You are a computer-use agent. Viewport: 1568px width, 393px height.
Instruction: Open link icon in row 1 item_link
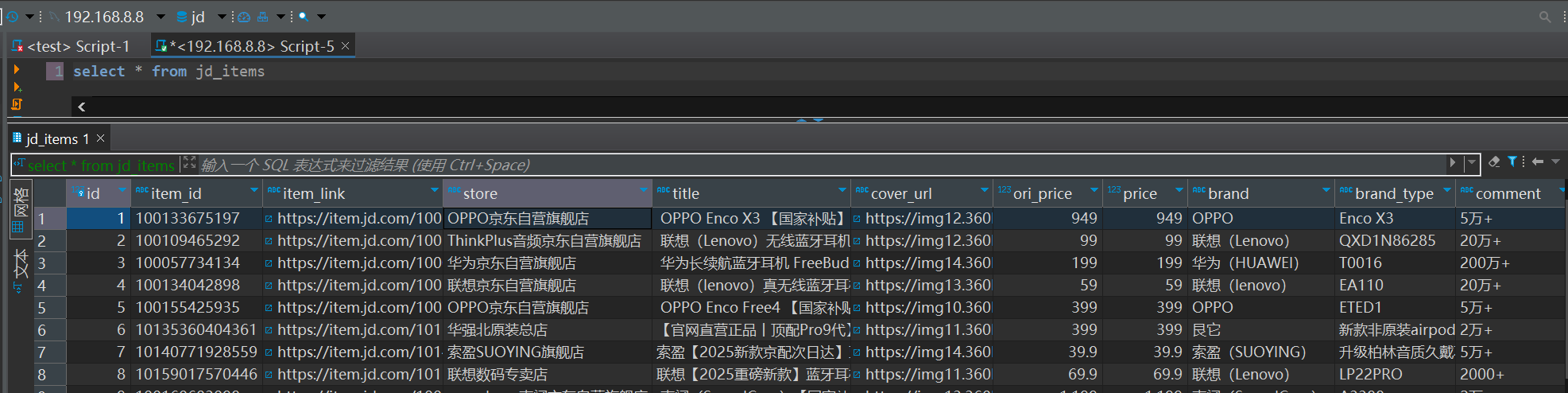coord(269,219)
